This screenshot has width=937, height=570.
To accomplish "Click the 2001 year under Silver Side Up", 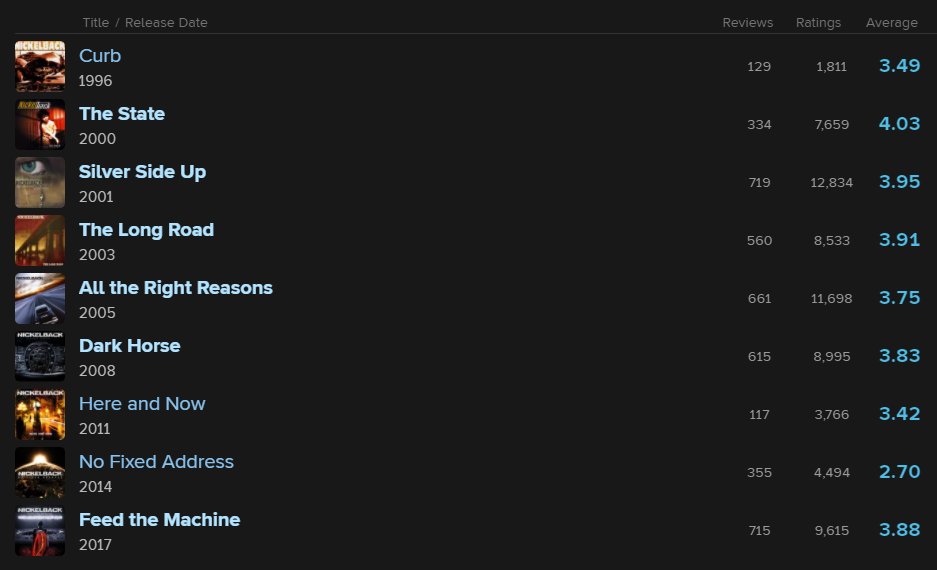I will click(96, 197).
